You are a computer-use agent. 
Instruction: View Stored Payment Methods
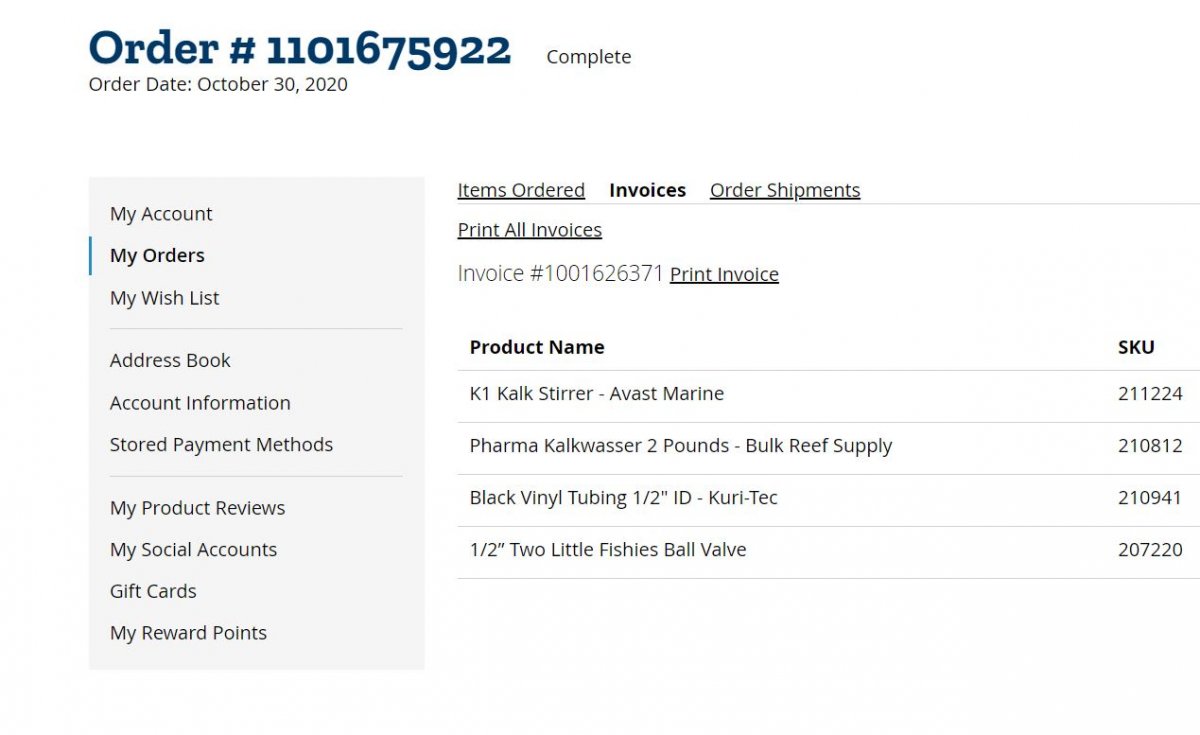coord(221,445)
